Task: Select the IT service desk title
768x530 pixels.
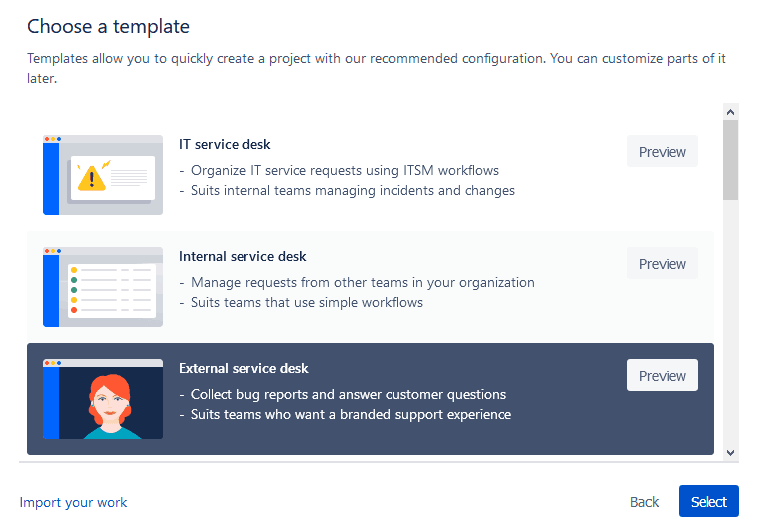Action: pyautogui.click(x=225, y=144)
